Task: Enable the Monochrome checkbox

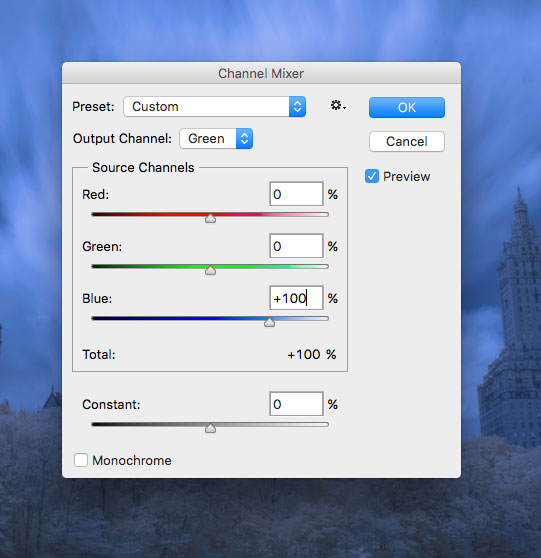Action: pyautogui.click(x=81, y=460)
